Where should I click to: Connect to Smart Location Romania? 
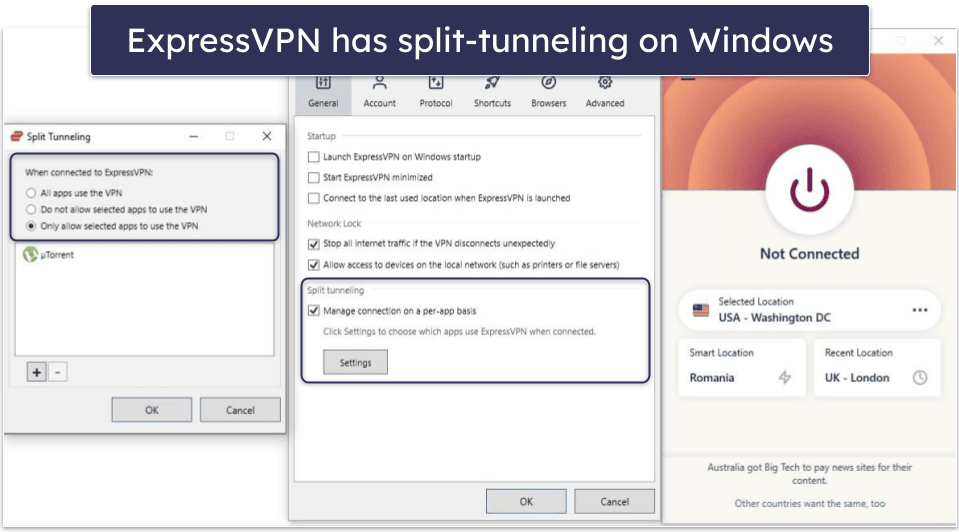coord(741,368)
